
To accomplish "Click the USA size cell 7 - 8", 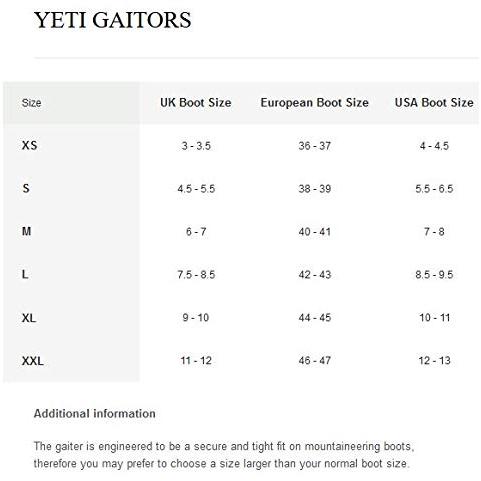I will [434, 232].
